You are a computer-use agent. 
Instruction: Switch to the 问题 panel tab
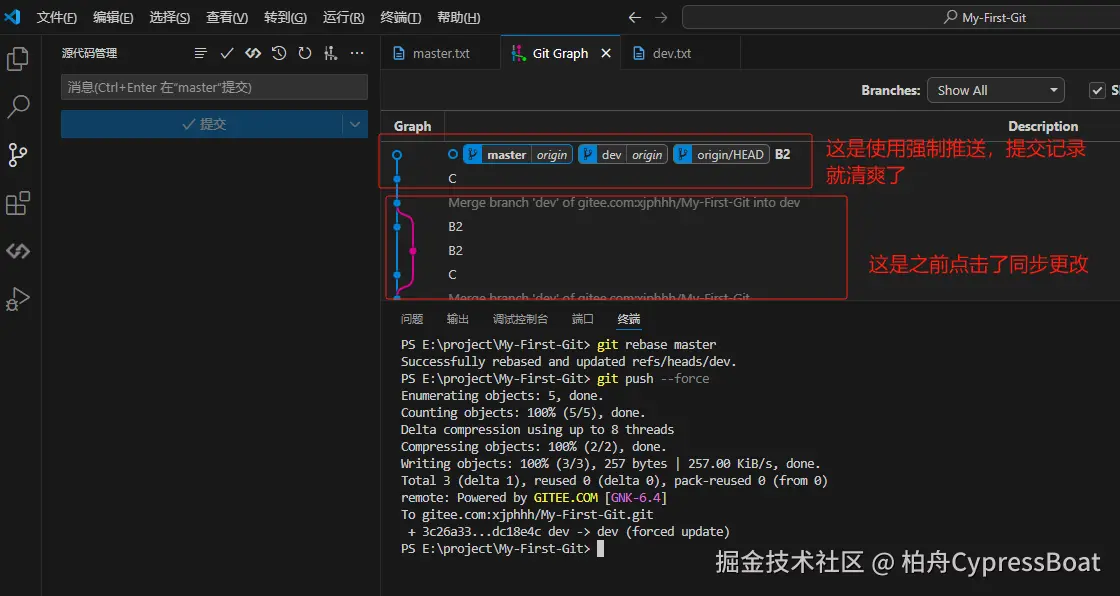[x=411, y=319]
